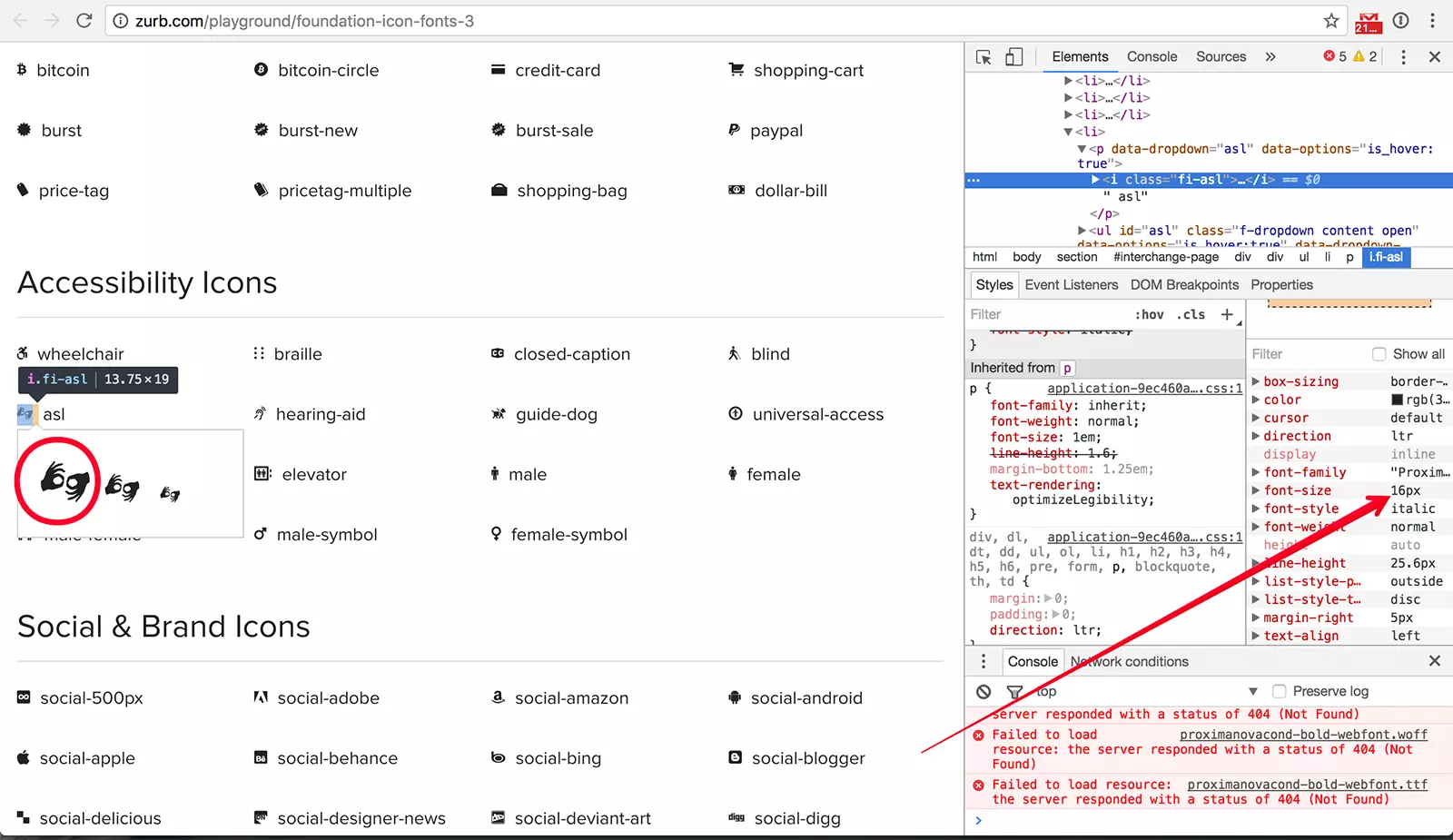Toggle the .cls class editor button
Viewport: 1453px width, 840px height.
1191,314
